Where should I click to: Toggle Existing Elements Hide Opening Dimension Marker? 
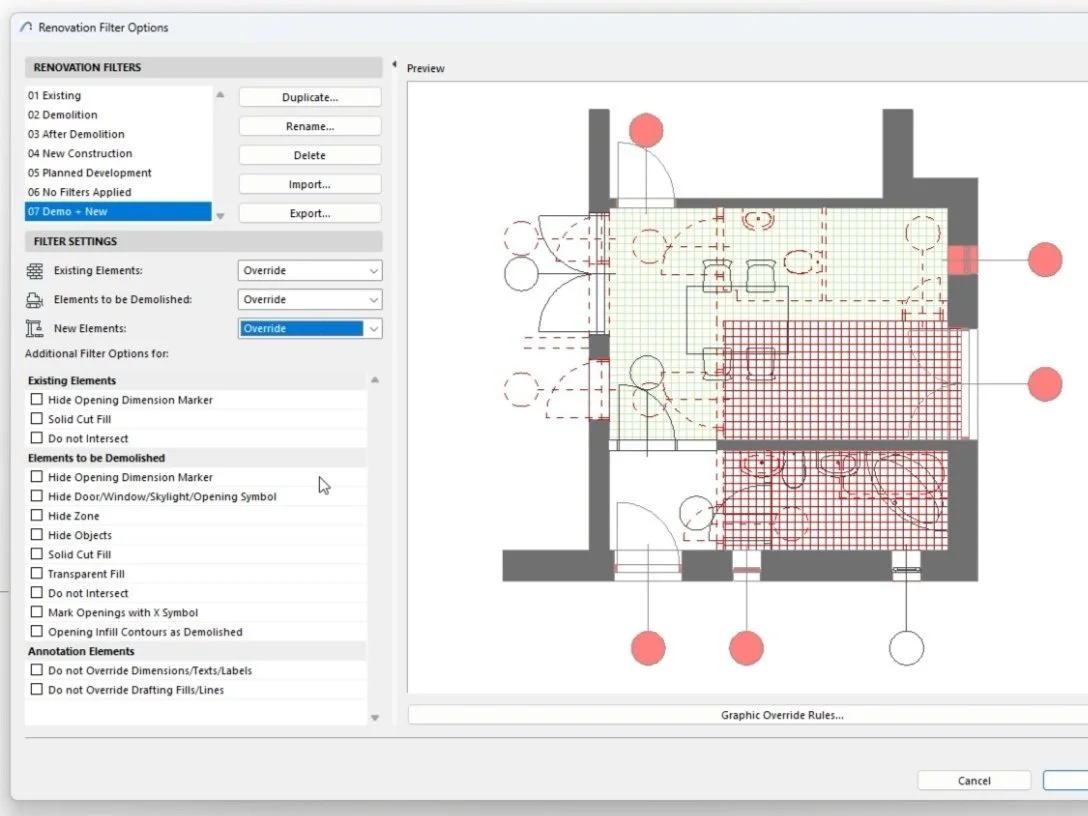37,400
